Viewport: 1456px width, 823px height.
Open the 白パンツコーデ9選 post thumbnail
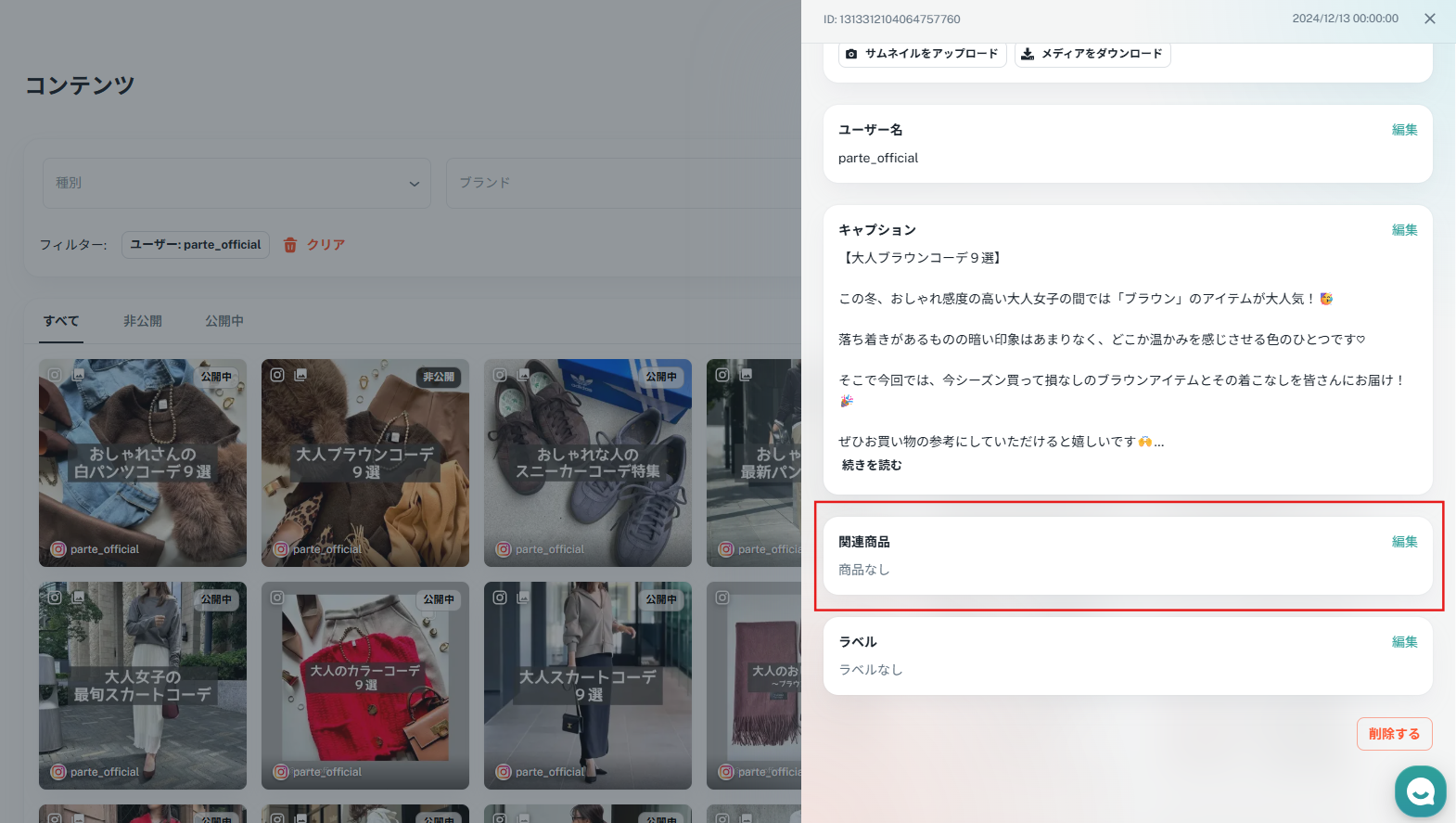click(143, 463)
